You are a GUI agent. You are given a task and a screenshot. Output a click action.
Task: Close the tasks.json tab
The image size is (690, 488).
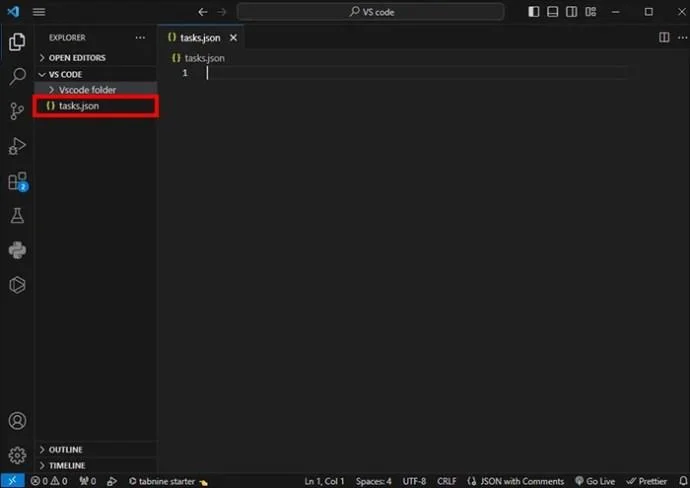tap(233, 38)
